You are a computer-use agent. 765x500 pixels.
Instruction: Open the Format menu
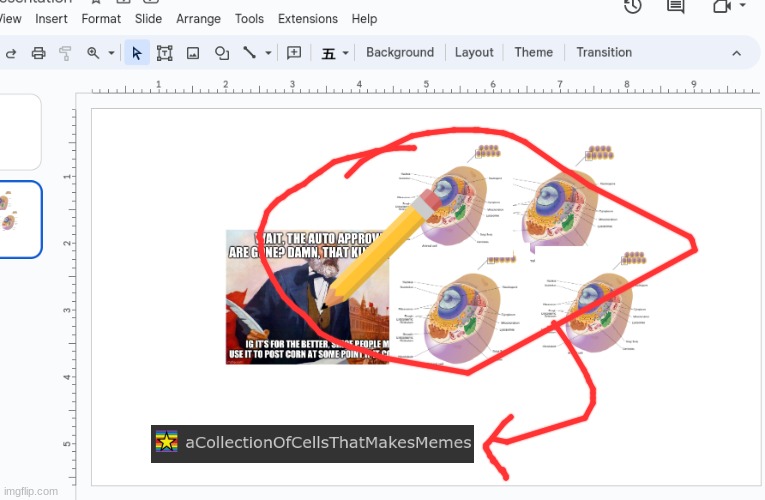[x=101, y=19]
